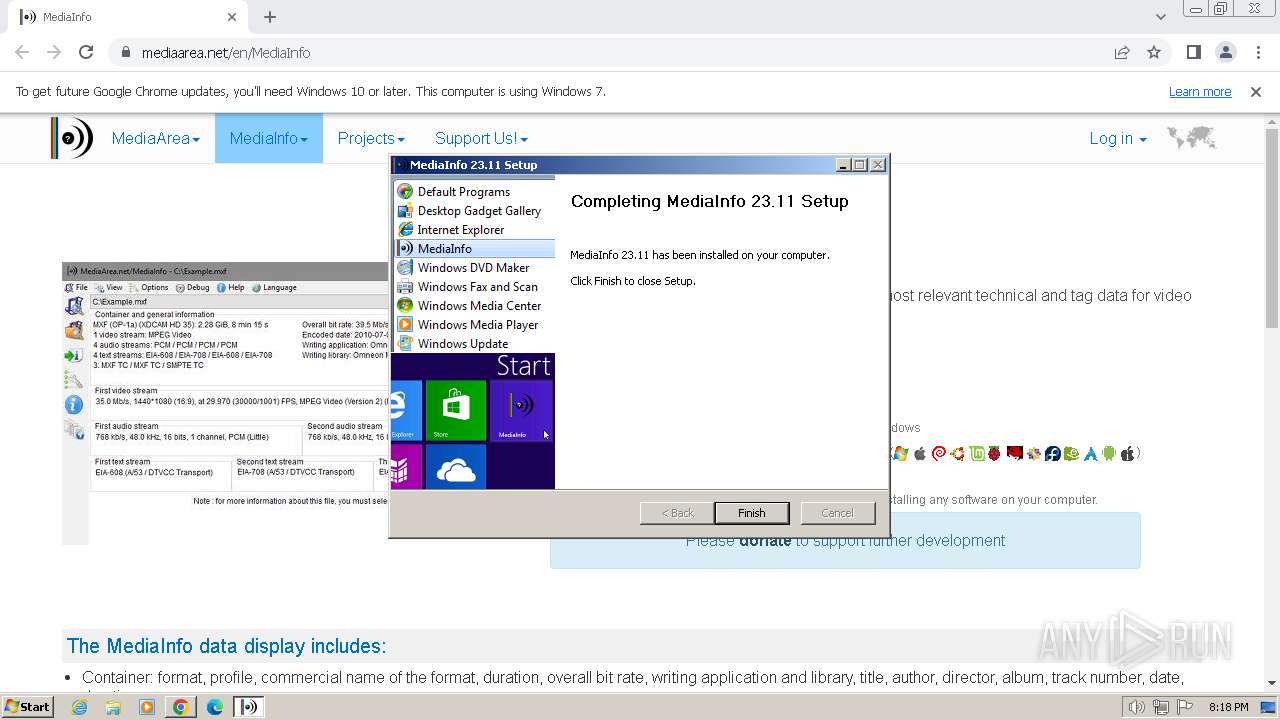Expand the MediaArea dropdown menu

point(155,138)
